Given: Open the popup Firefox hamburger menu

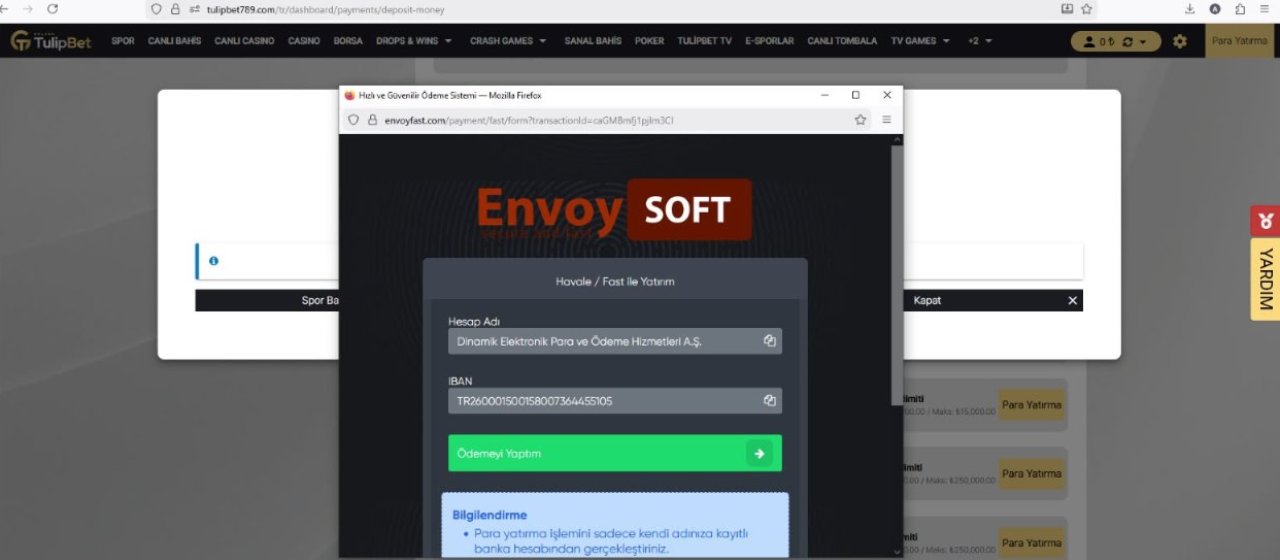Looking at the screenshot, I should pos(886,120).
